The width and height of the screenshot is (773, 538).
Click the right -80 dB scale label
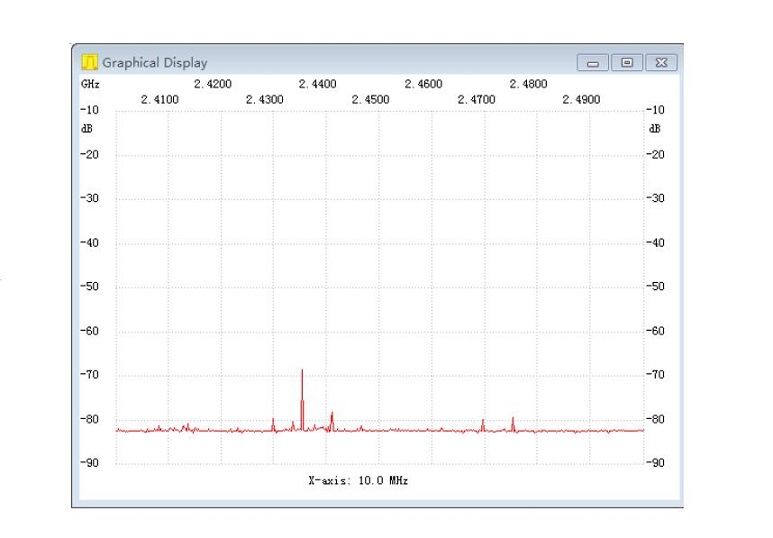click(x=655, y=419)
